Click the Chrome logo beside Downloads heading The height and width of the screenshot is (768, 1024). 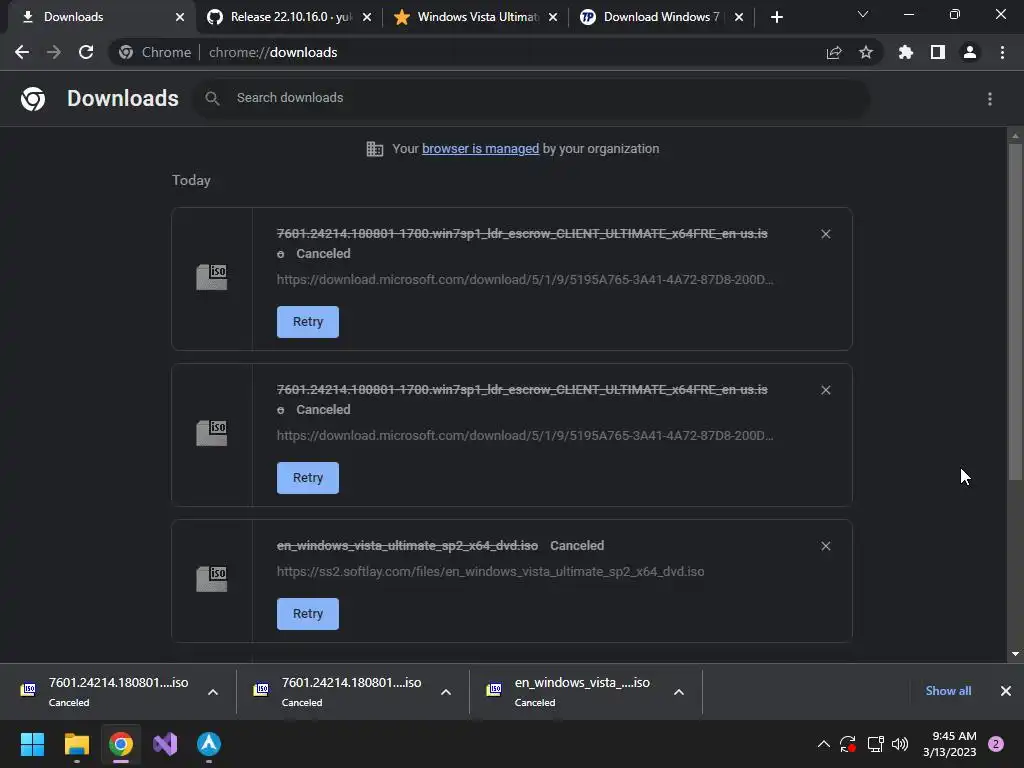33,99
